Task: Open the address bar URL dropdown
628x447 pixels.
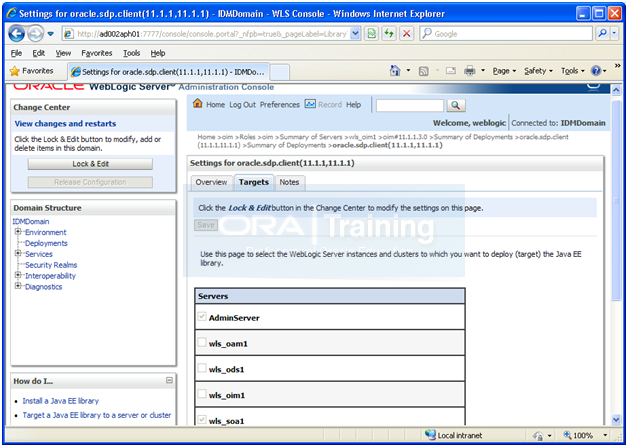Action: pyautogui.click(x=355, y=34)
